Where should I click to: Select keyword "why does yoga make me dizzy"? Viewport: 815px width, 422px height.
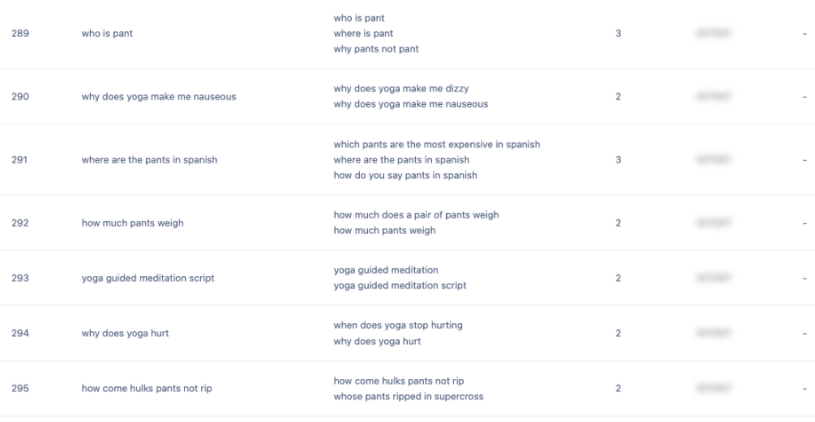click(408, 88)
